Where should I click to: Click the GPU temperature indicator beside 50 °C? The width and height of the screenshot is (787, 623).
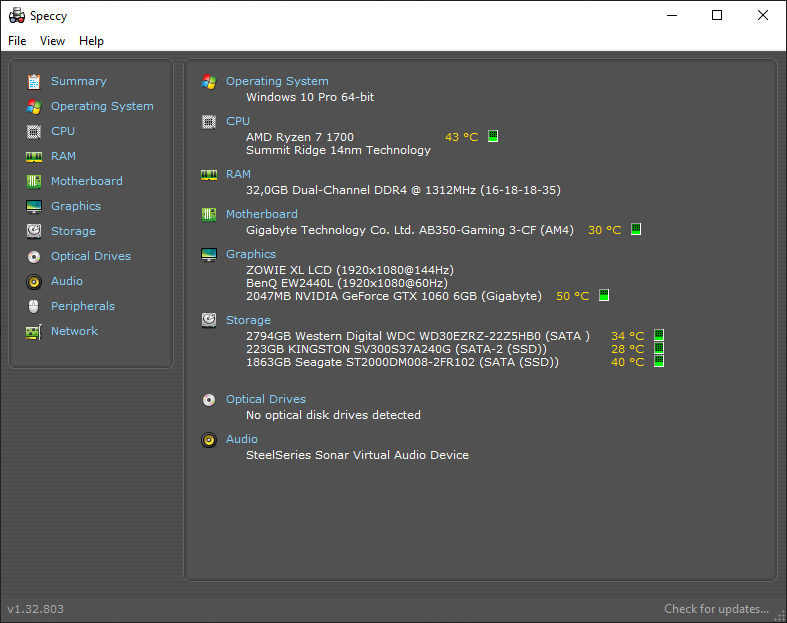click(x=603, y=296)
